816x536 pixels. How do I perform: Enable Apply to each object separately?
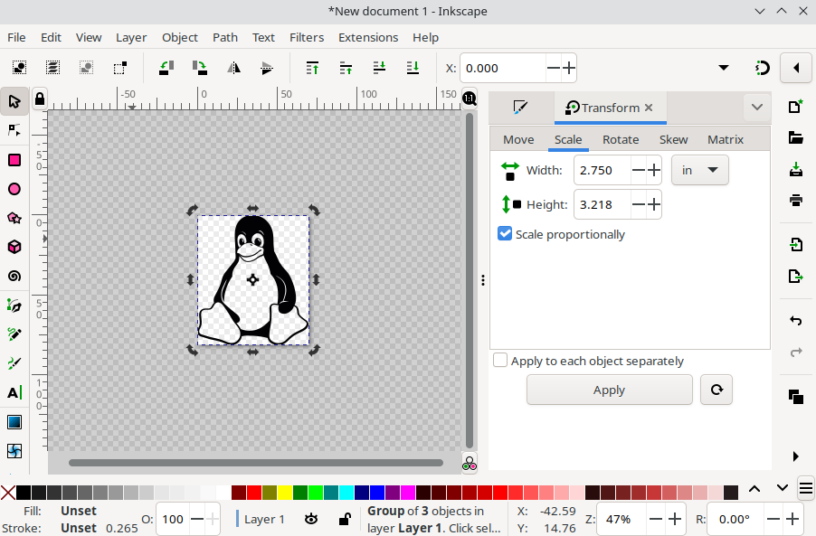[x=500, y=361]
